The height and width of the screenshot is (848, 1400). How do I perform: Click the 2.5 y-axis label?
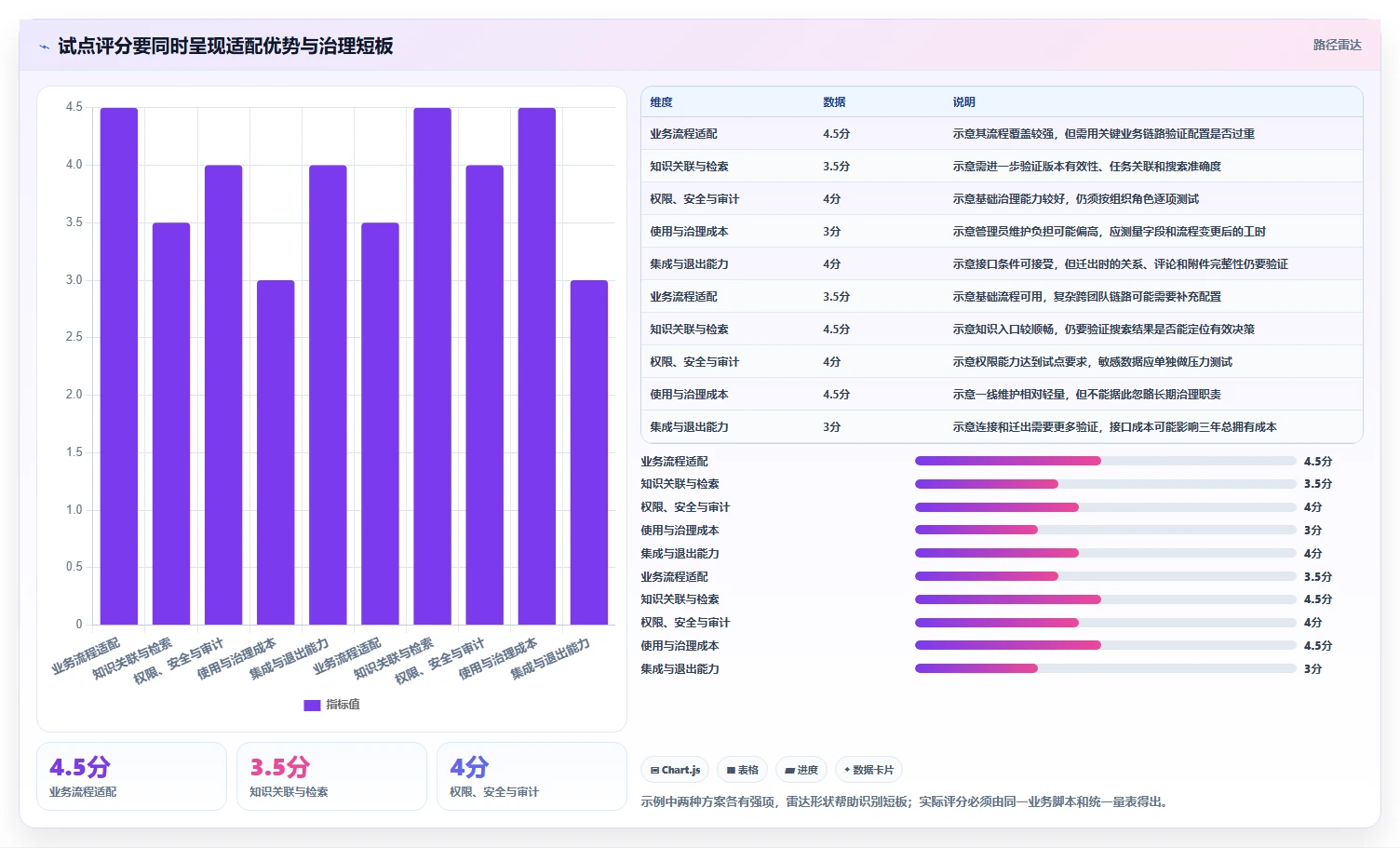click(74, 337)
